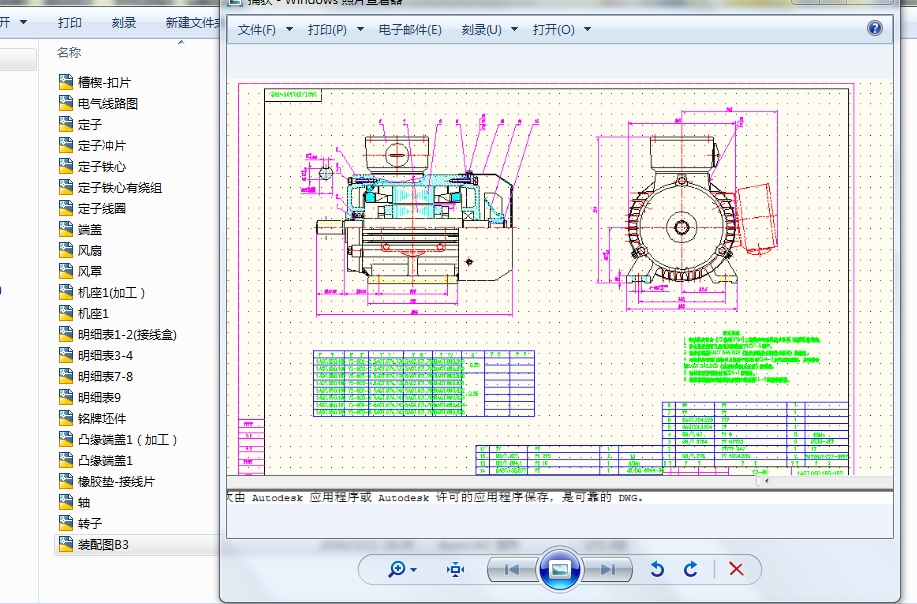917x604 pixels.
Task: Go to the previous image
Action: coord(512,569)
